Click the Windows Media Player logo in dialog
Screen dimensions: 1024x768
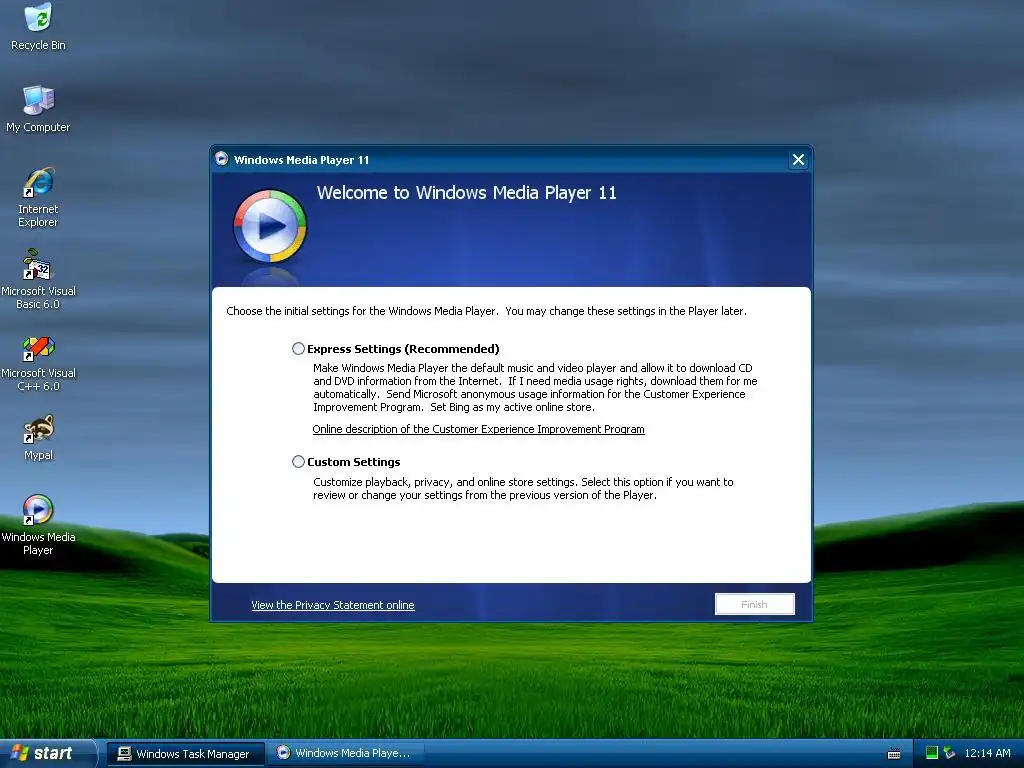tap(270, 225)
